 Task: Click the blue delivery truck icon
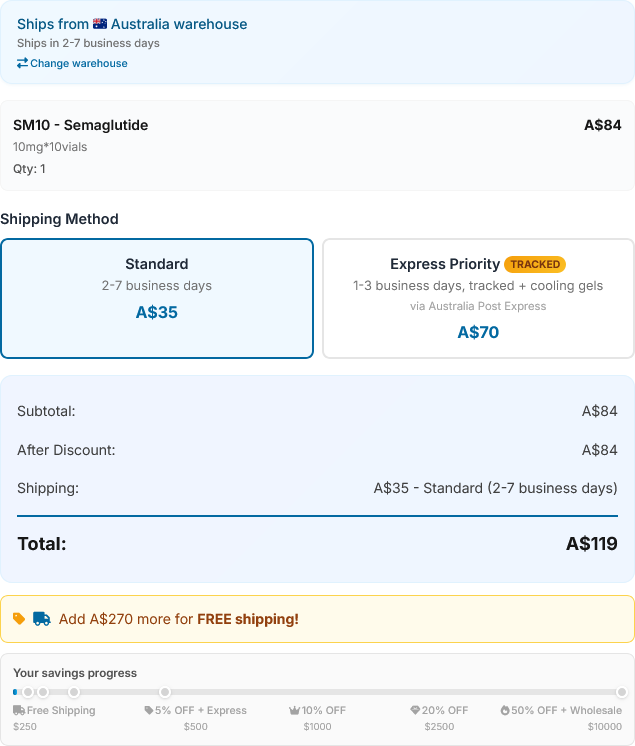pos(41,618)
